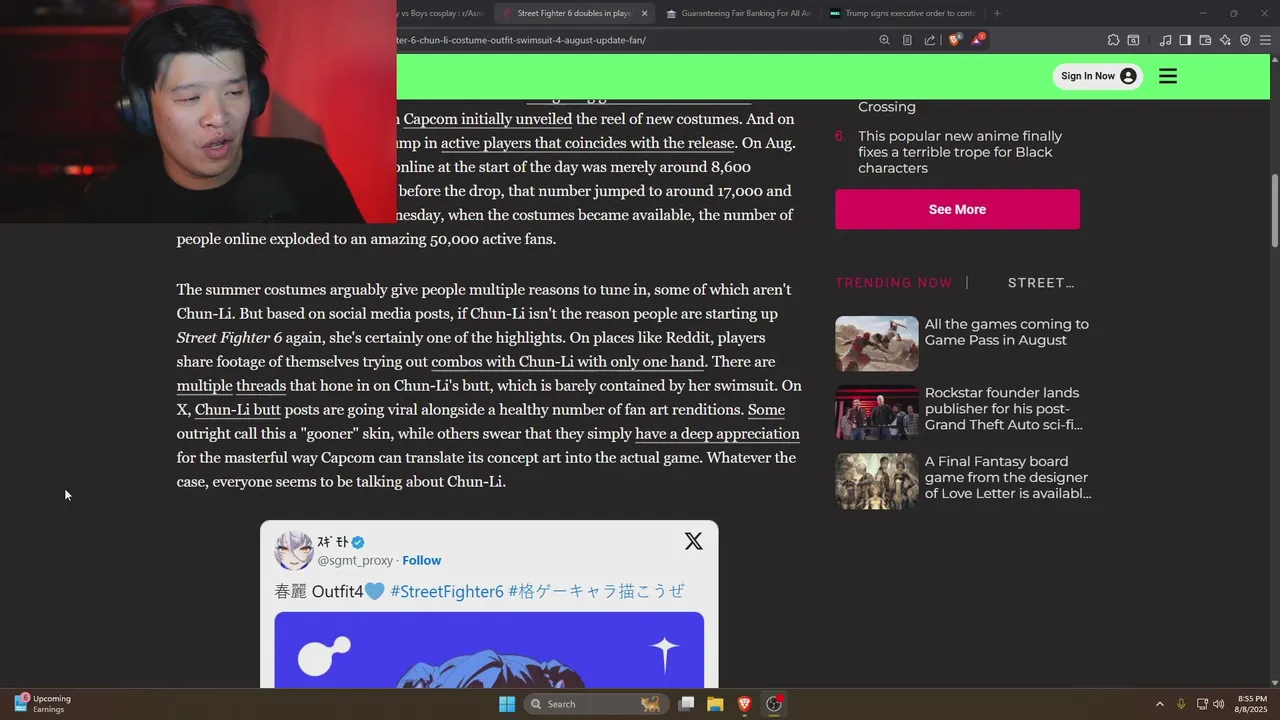Select the TRENDING NOW heading tab
This screenshot has height=720, width=1280.
point(894,283)
